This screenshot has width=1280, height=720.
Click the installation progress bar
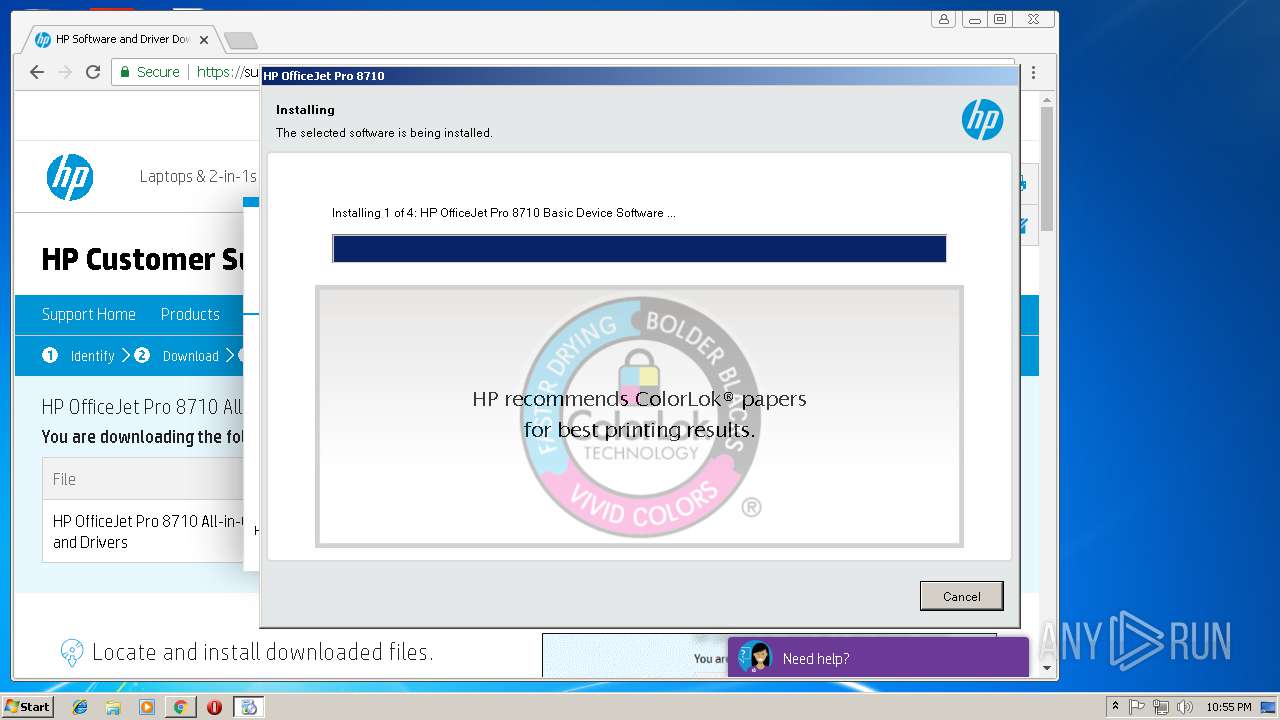click(639, 249)
